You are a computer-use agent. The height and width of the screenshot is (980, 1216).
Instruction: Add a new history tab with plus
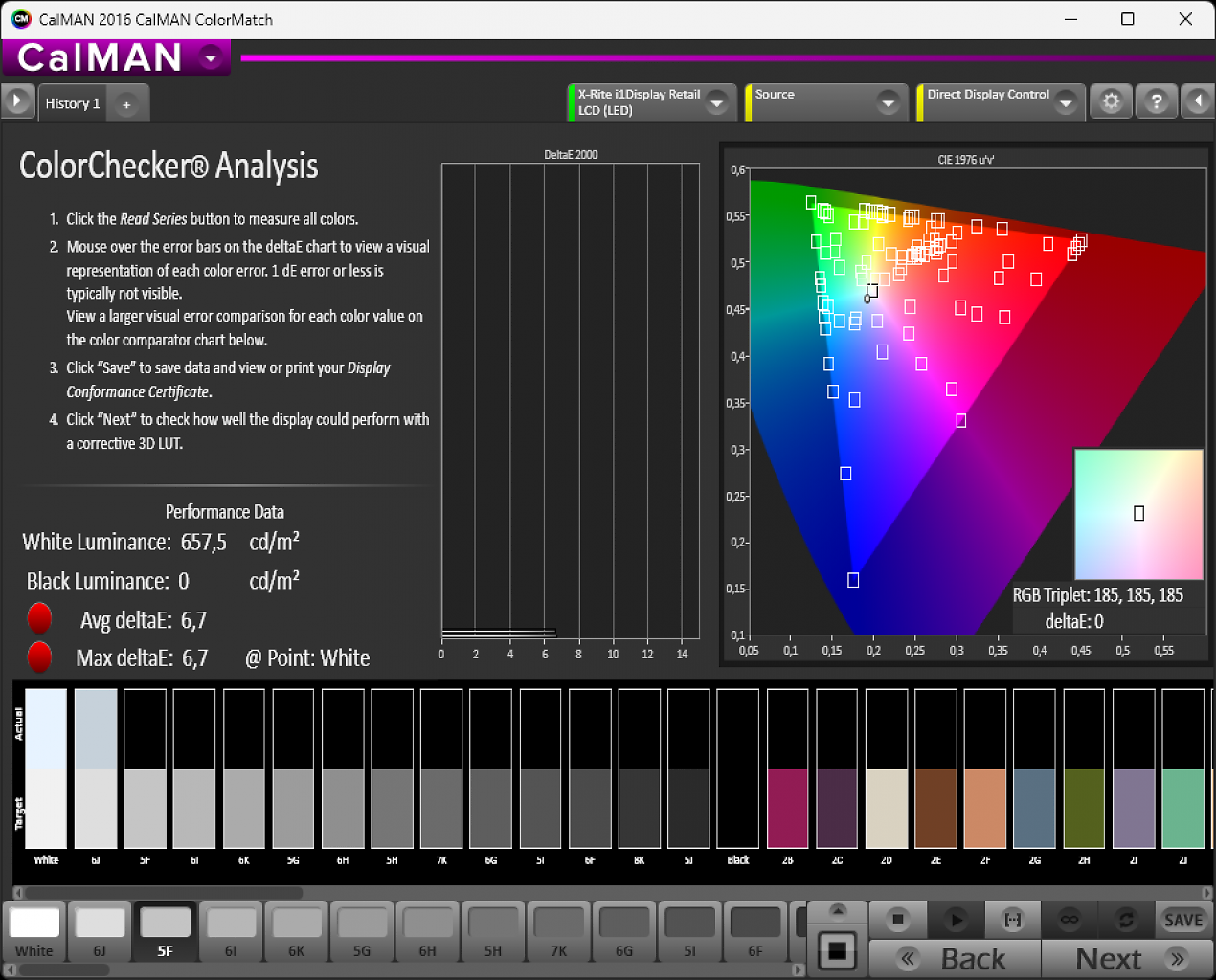pyautogui.click(x=126, y=104)
